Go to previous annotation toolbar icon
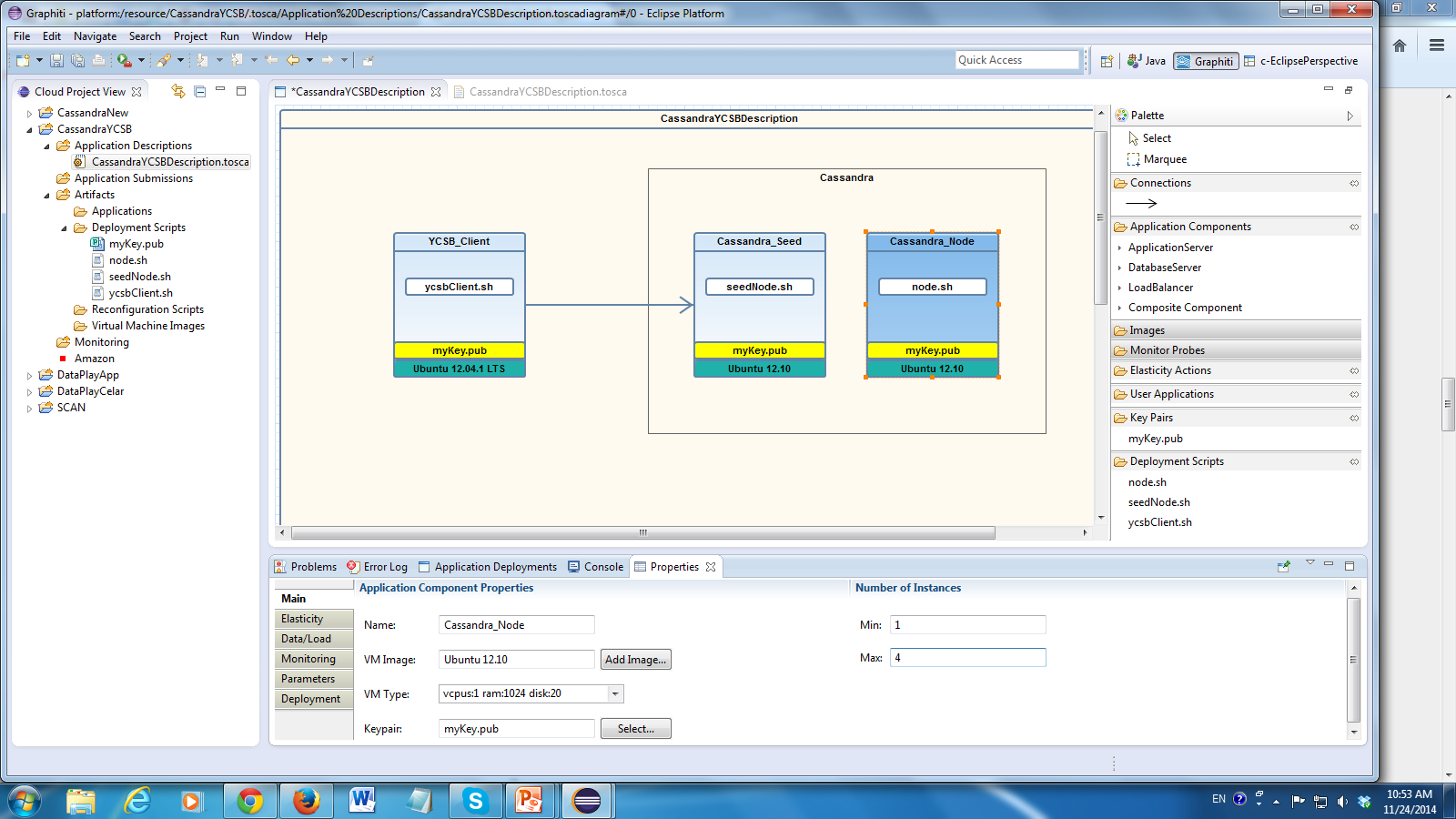Image resolution: width=1456 pixels, height=819 pixels. (237, 60)
